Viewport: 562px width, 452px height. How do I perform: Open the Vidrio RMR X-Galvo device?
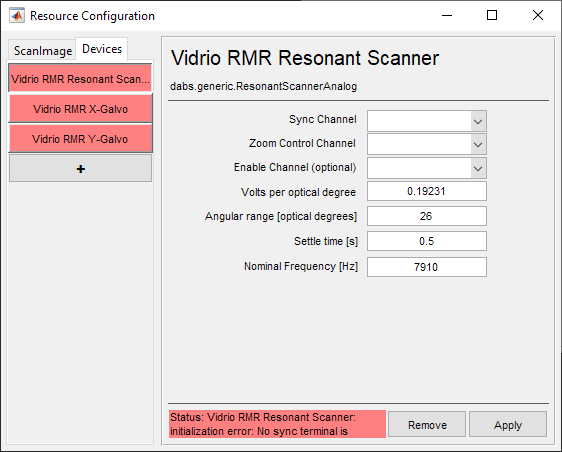click(80, 109)
